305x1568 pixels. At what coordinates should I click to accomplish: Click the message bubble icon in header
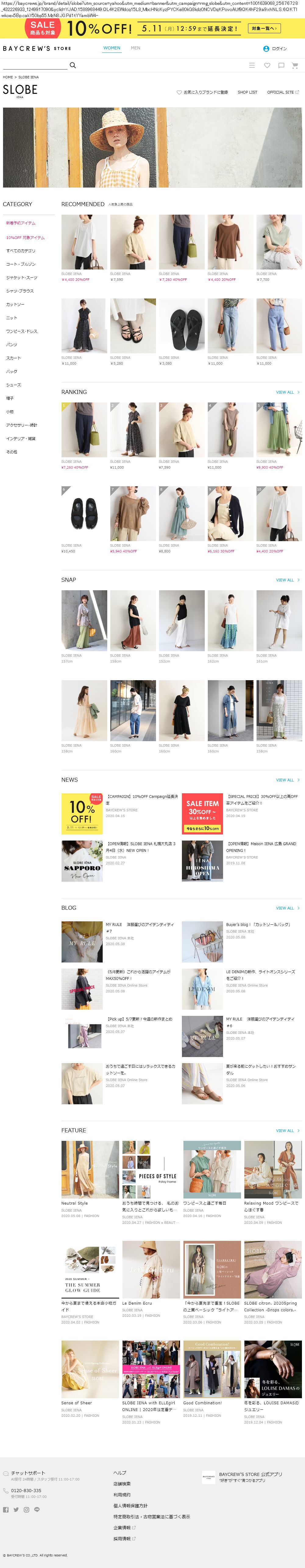(281, 65)
